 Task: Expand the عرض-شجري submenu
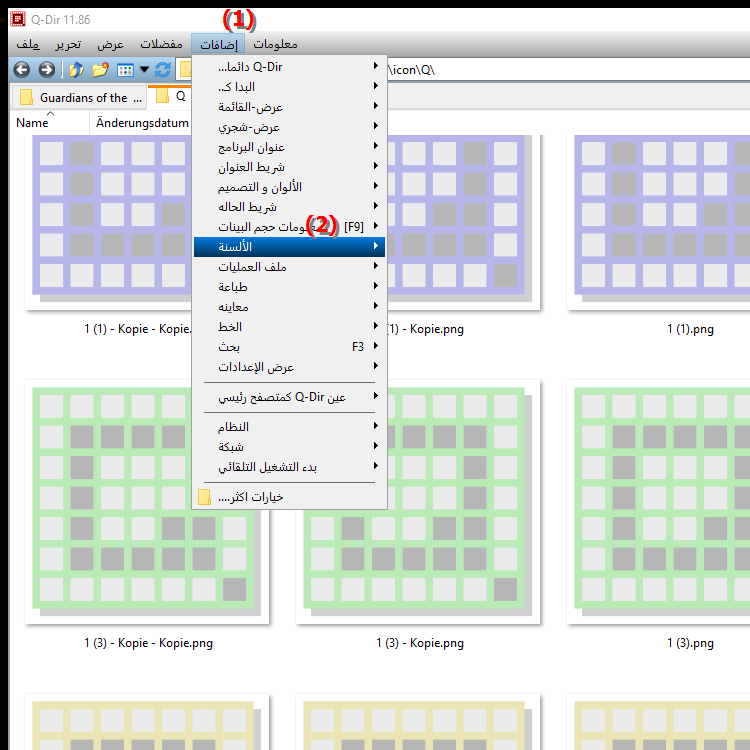(289, 127)
